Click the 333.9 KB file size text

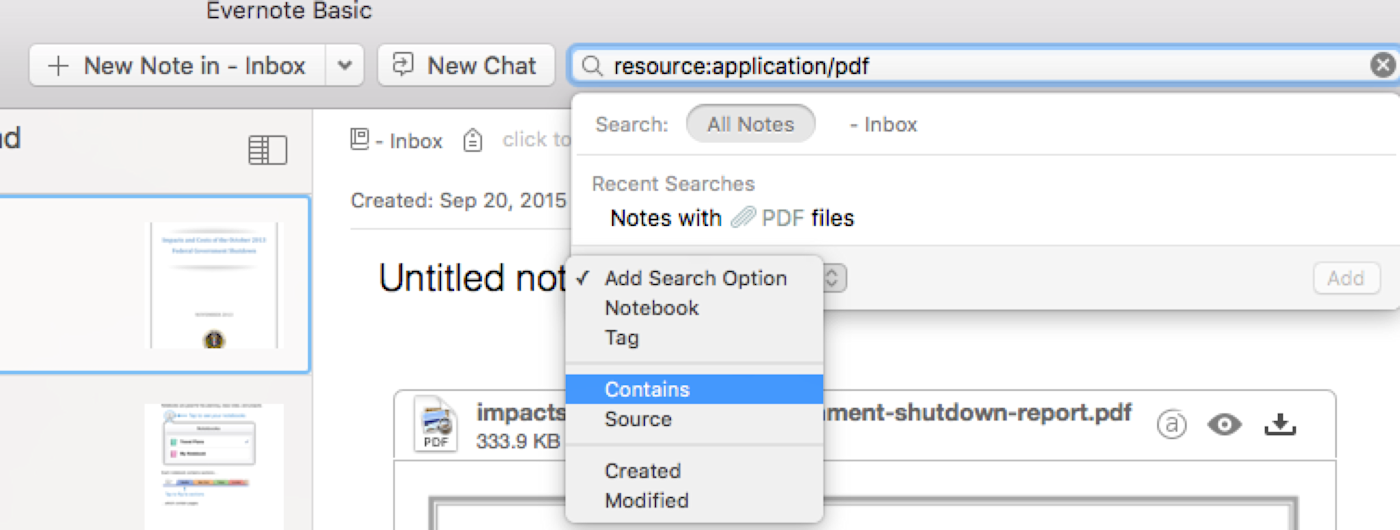520,440
